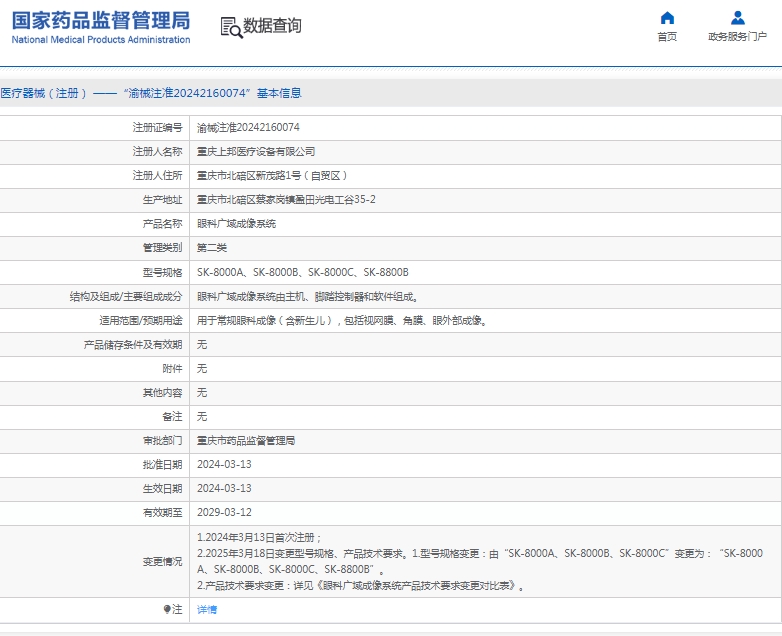The image size is (782, 636).
Task: Click the 管理类别 label
Action: point(163,247)
